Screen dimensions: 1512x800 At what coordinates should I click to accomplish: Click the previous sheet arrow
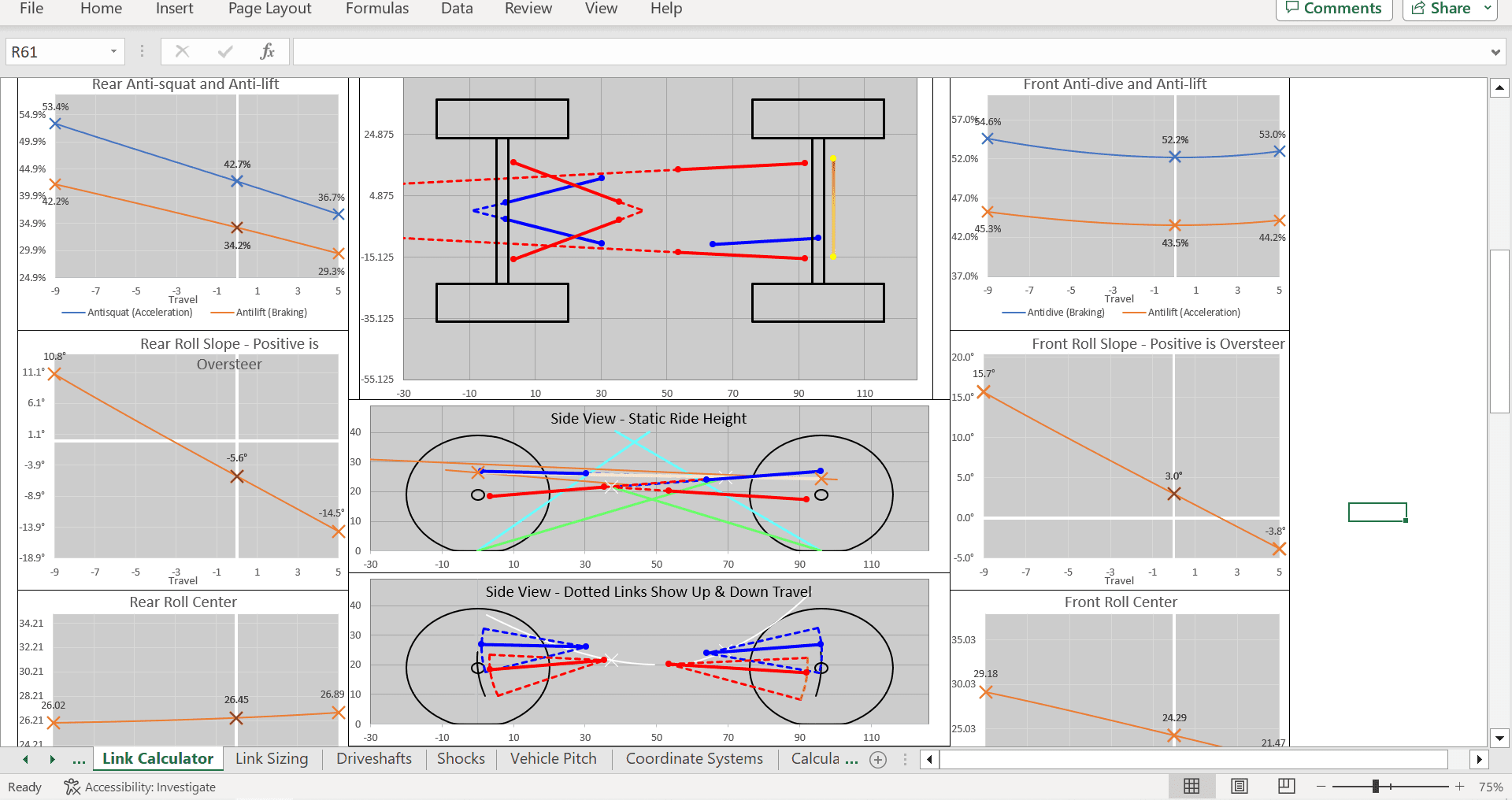(26, 759)
